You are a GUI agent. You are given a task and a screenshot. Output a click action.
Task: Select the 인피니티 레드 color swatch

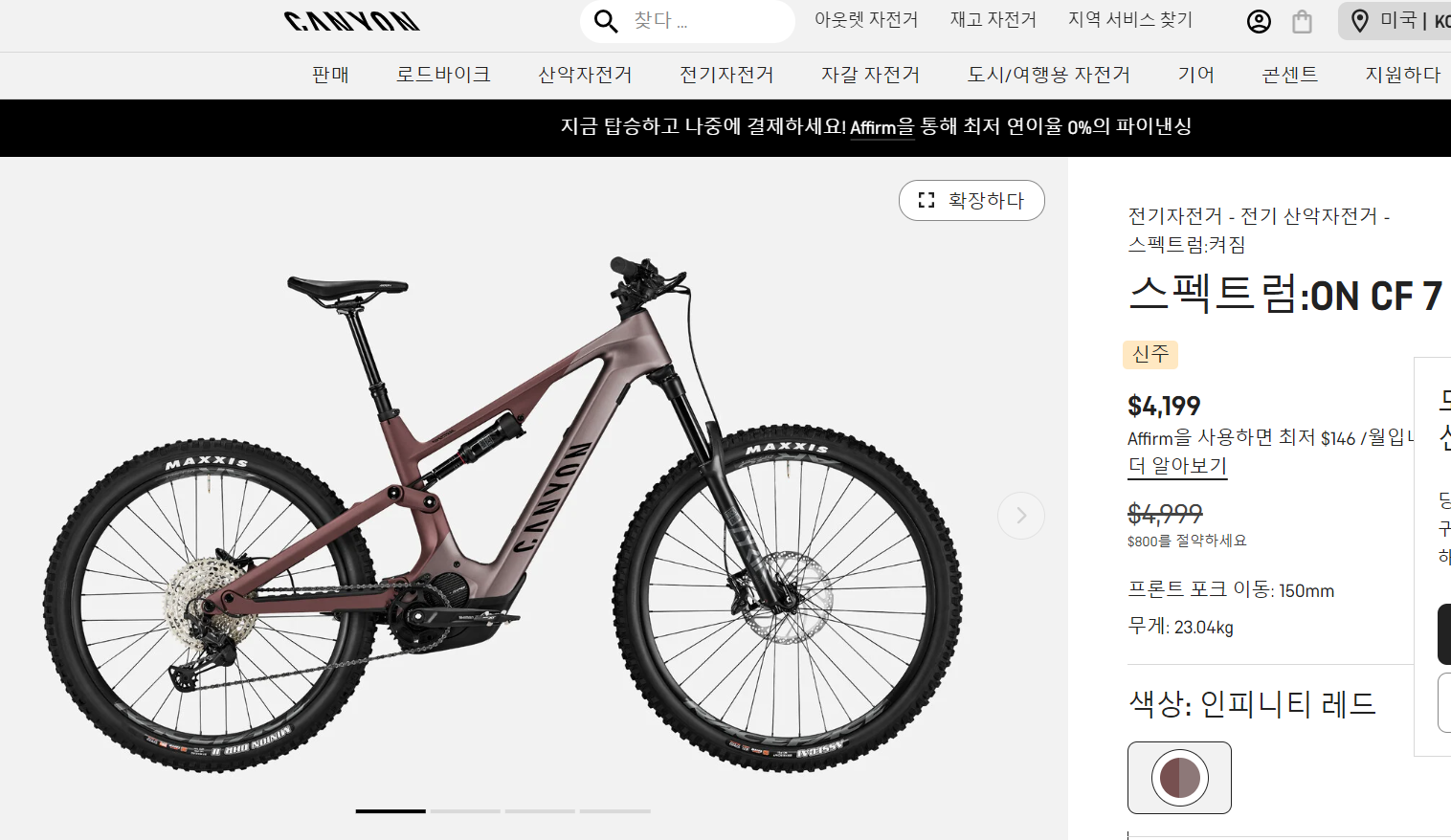tap(1179, 778)
